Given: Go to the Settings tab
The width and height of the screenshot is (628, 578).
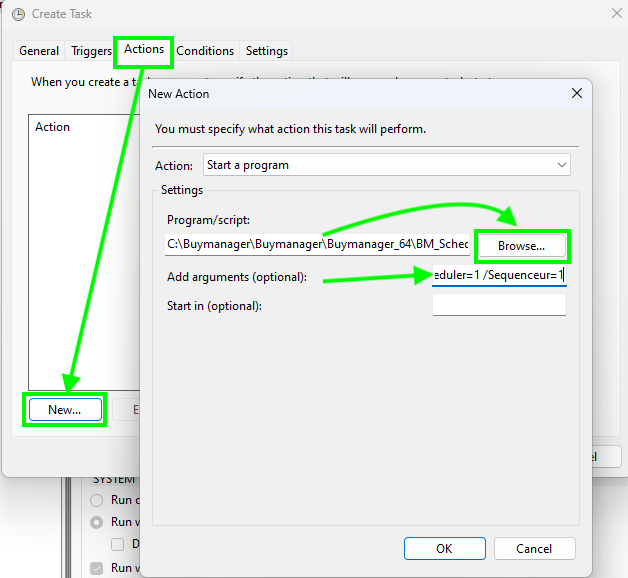Looking at the screenshot, I should (267, 51).
